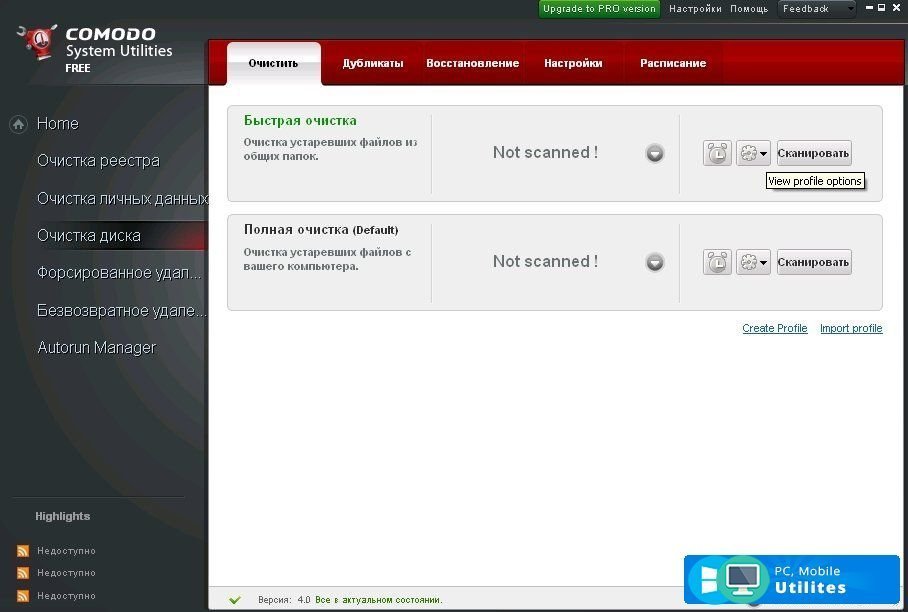Click Not scanned! status for Быстрая очистка
The height and width of the screenshot is (612, 908).
pos(545,152)
